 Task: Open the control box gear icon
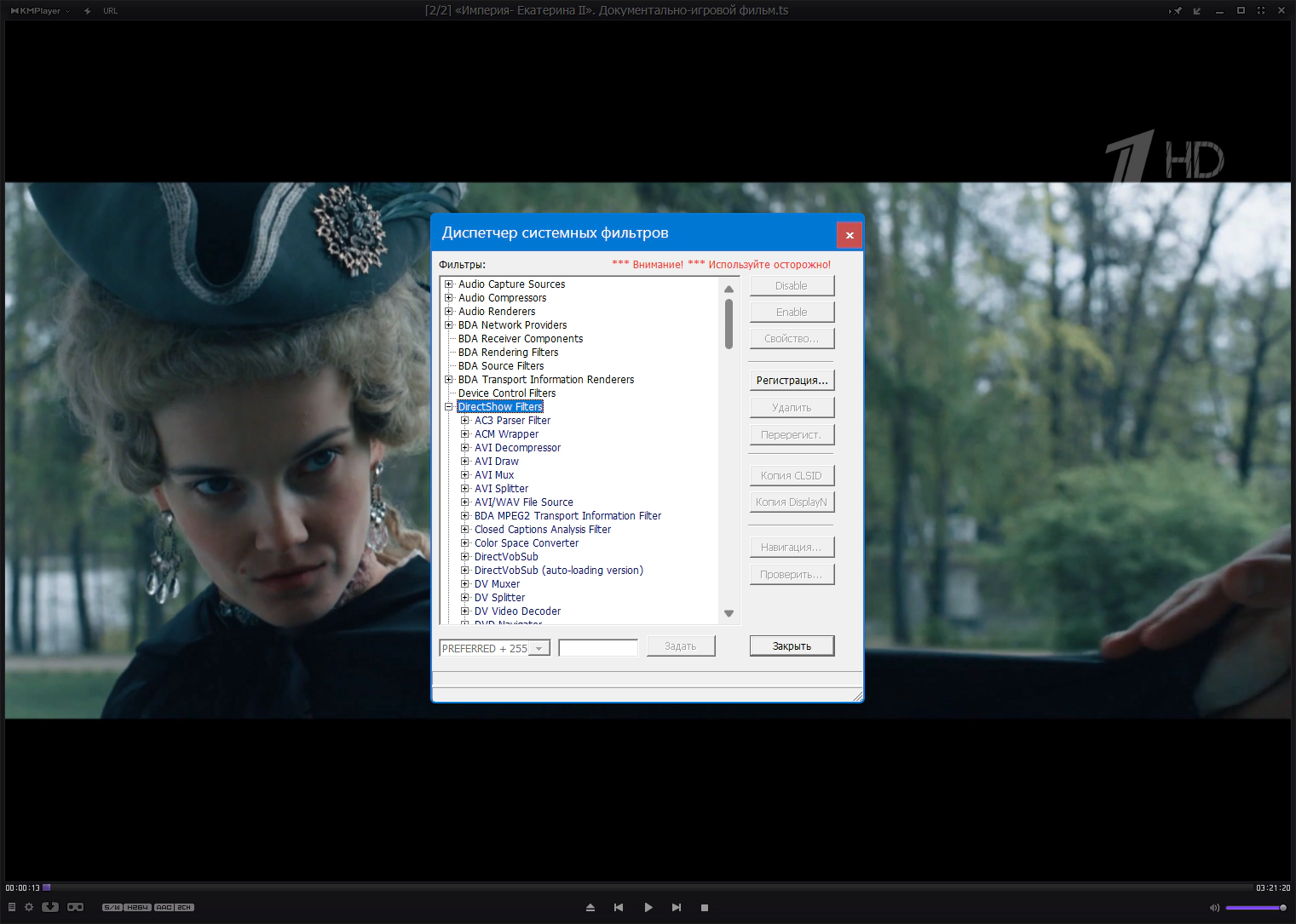(29, 907)
